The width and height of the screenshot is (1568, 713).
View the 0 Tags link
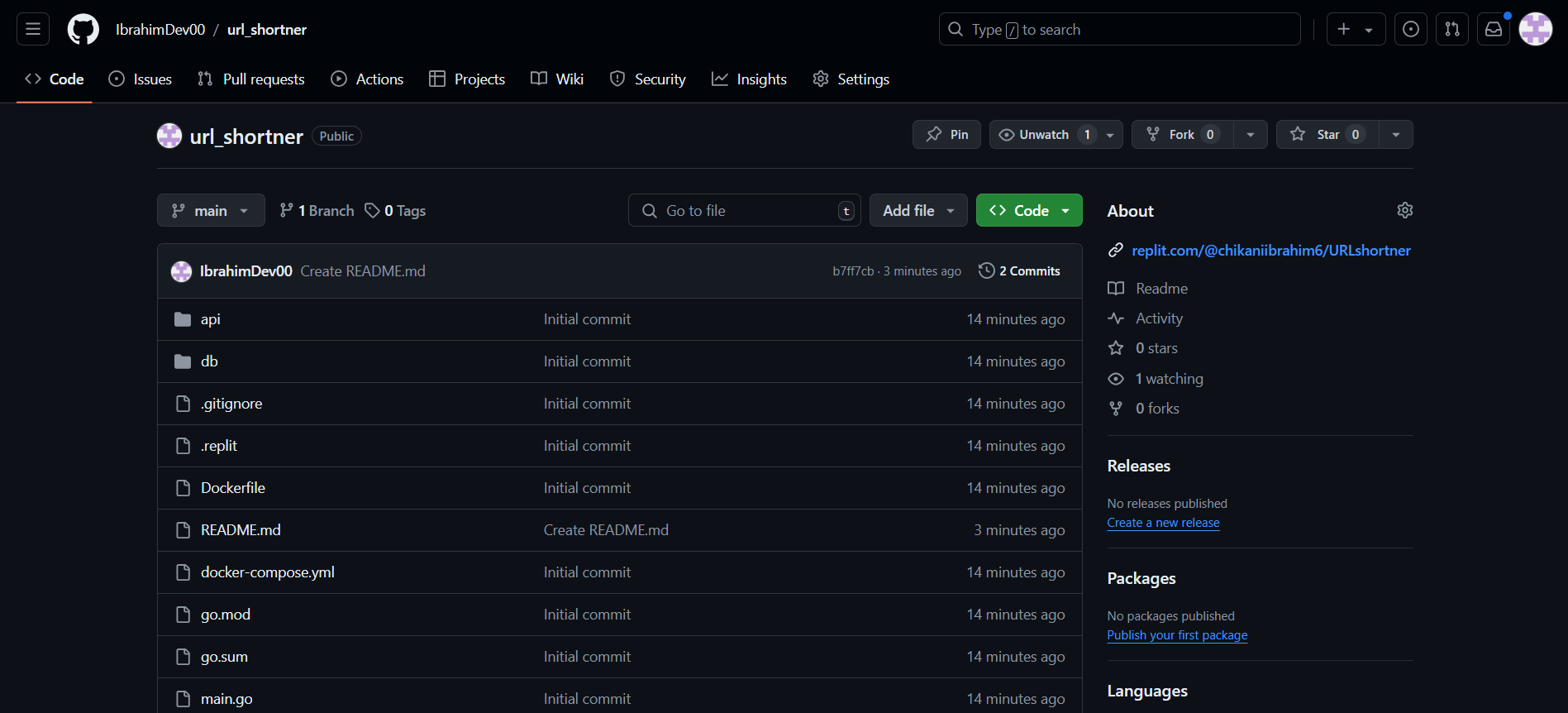pos(395,211)
